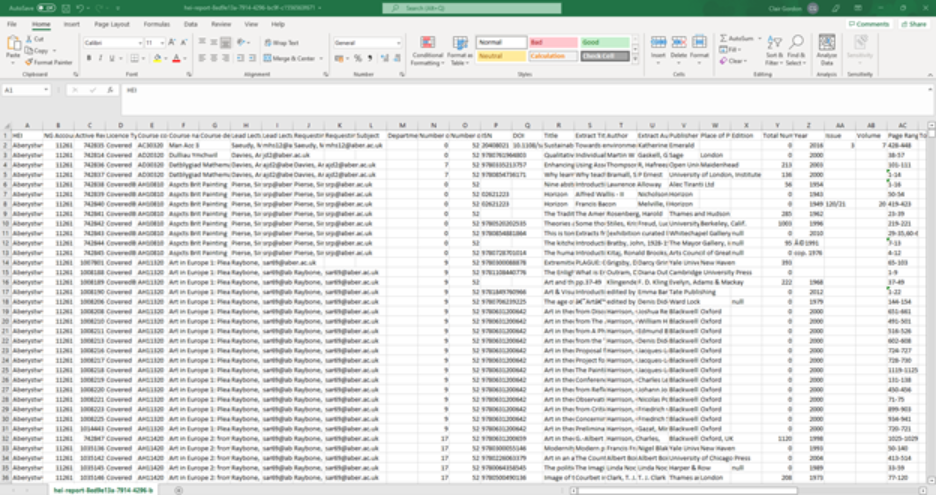Open text orientation options
The width and height of the screenshot is (936, 495).
[242, 42]
